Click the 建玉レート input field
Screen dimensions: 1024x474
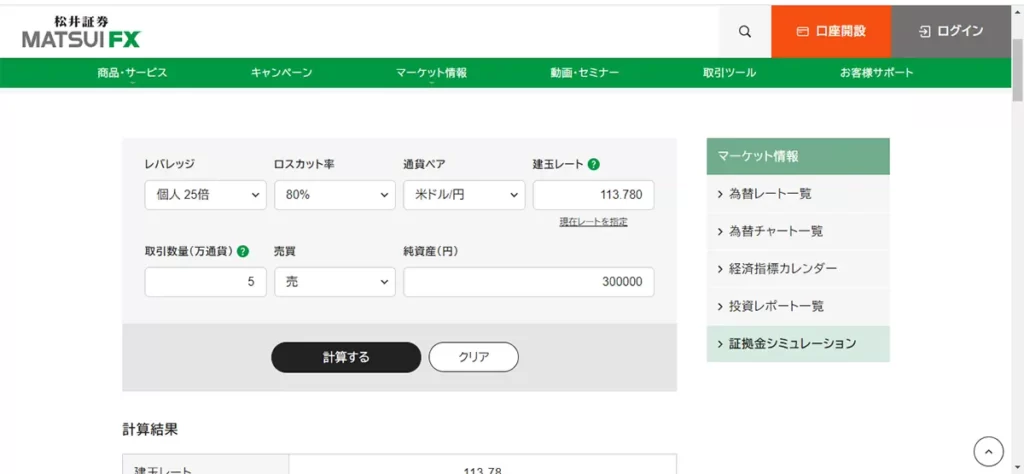(593, 195)
